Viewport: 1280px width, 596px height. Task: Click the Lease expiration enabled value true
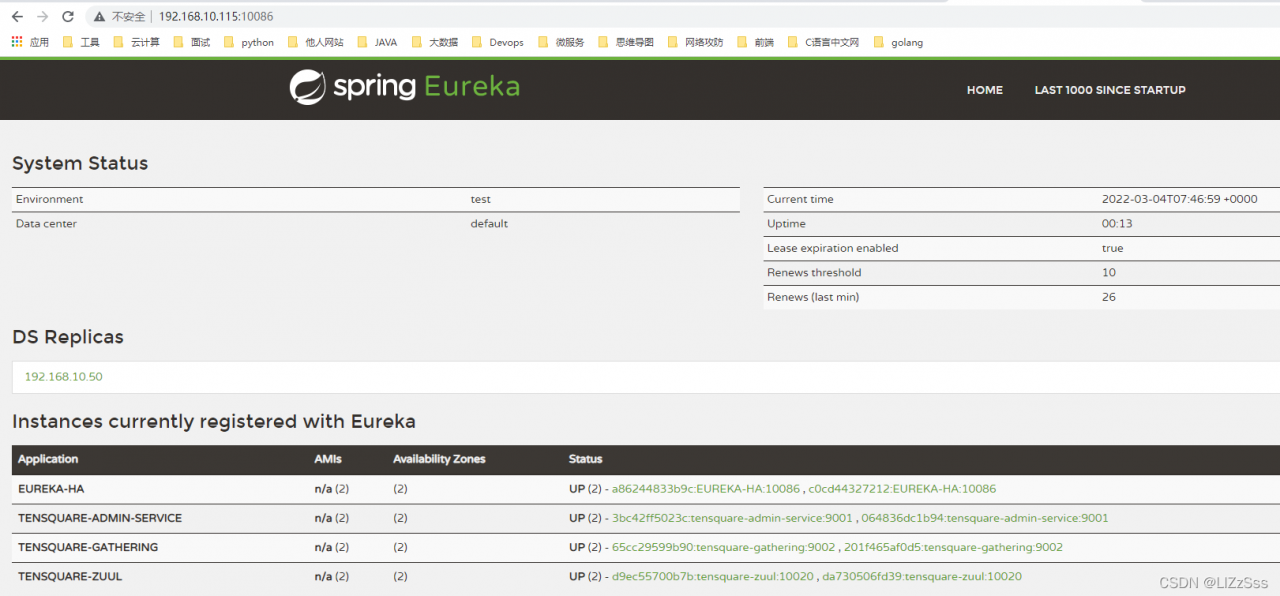click(1113, 248)
